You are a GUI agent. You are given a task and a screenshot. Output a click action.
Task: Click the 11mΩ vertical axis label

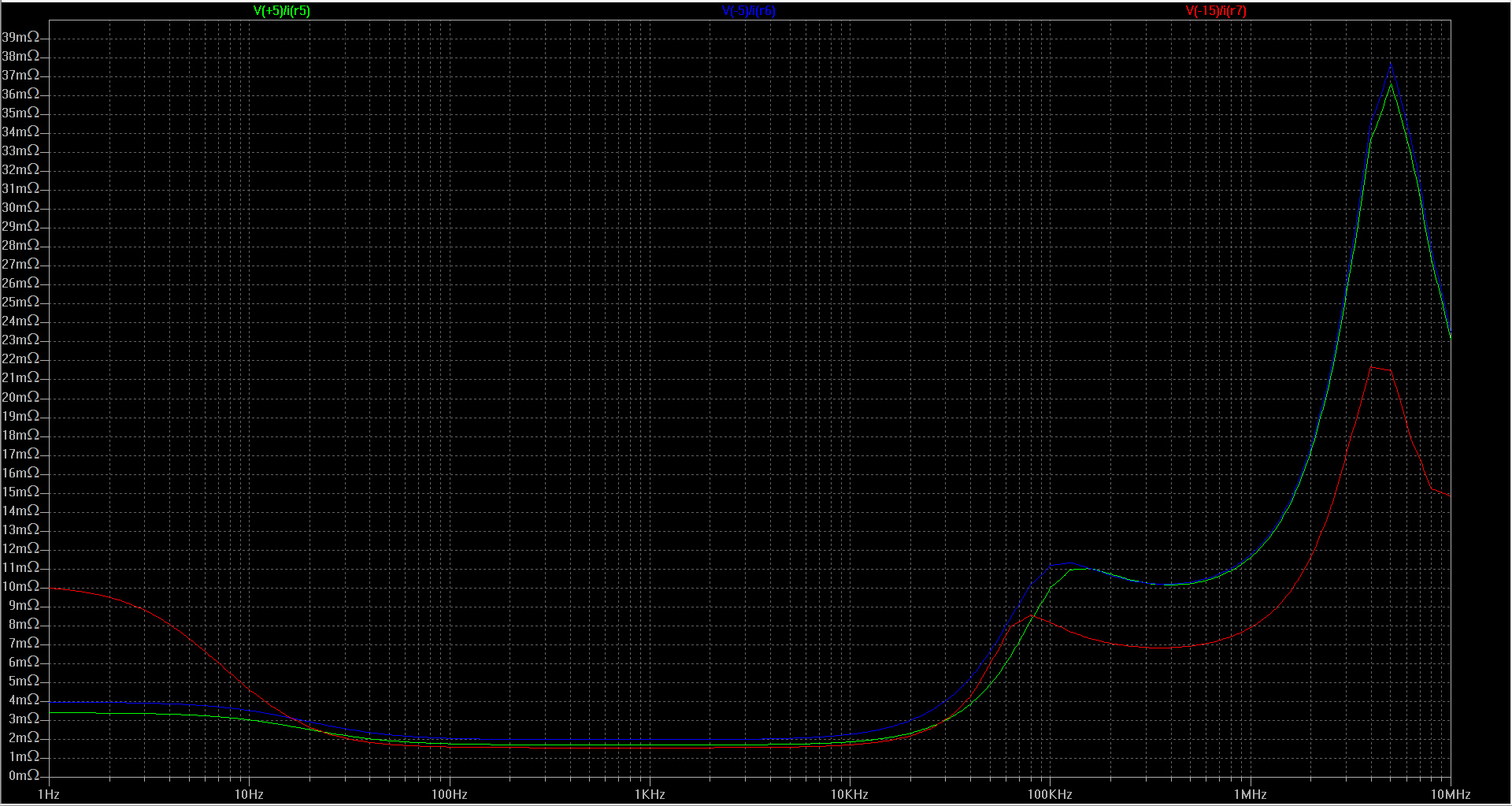click(x=20, y=567)
